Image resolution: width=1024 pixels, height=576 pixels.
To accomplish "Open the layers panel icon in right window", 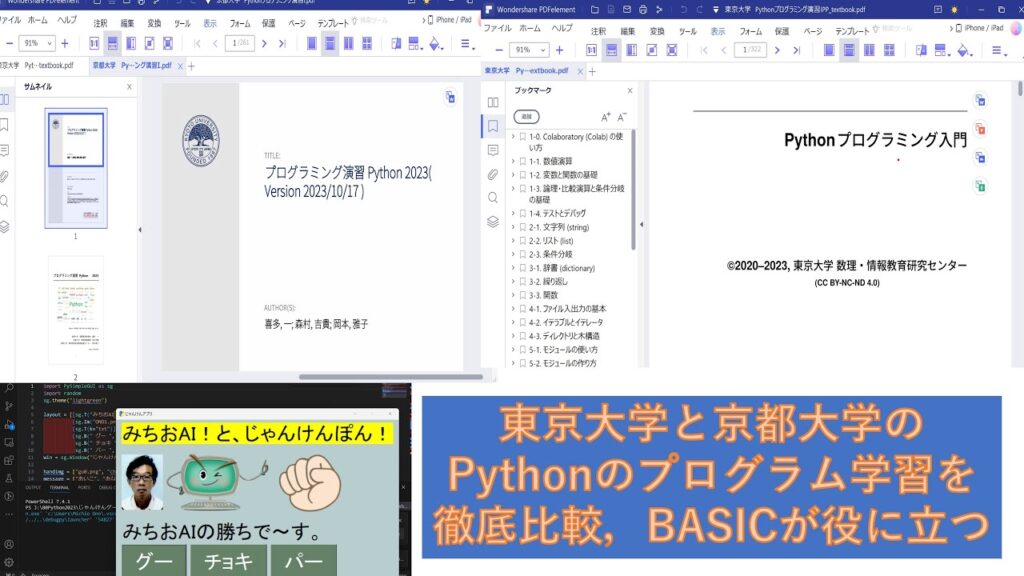I will click(492, 222).
